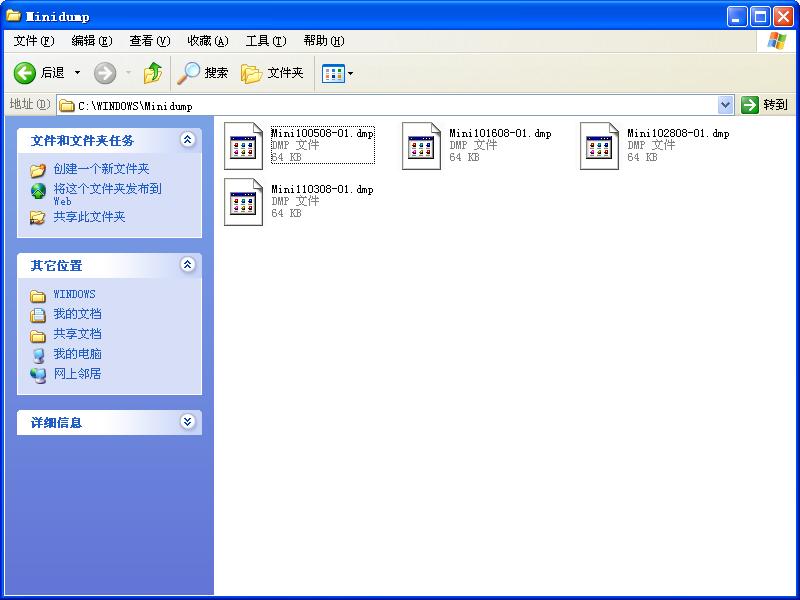The height and width of the screenshot is (600, 800).
Task: Click the address bar path C:\WINDOWS\Minidump
Action: tap(135, 106)
